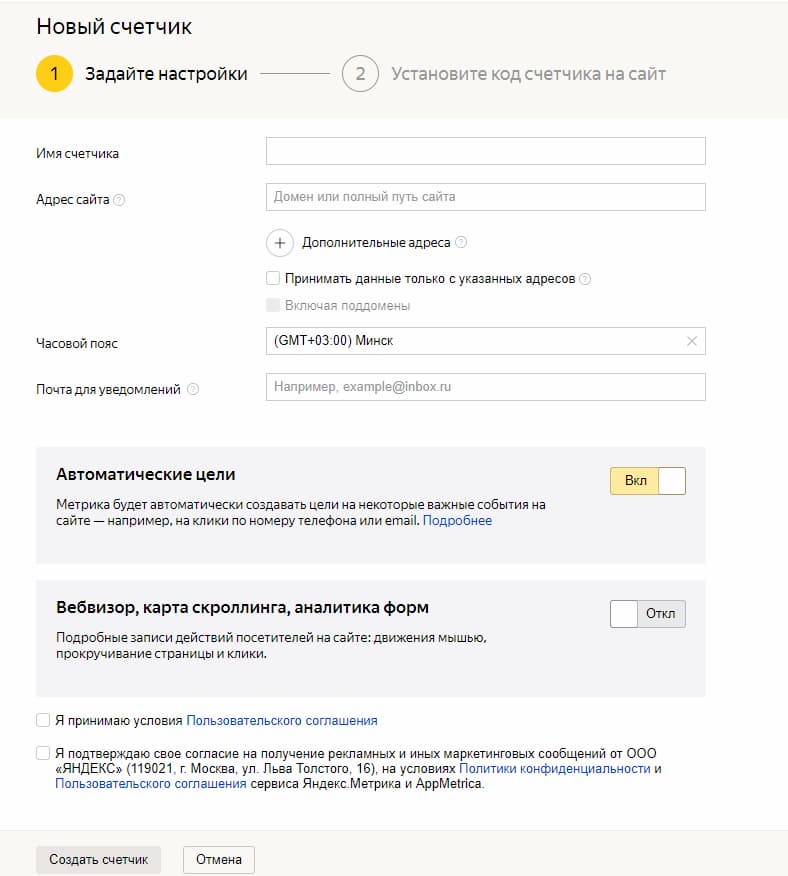This screenshot has width=788, height=876.
Task: Open the Часовой пояс dropdown
Action: pyautogui.click(x=475, y=341)
